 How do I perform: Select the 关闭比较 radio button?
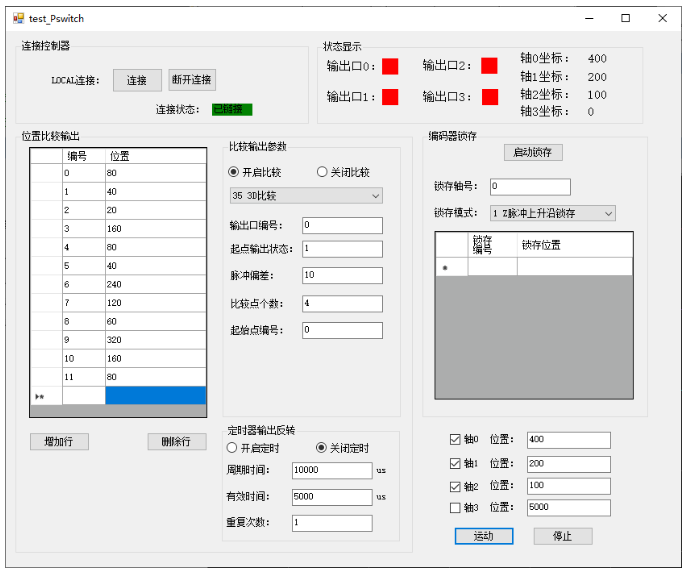click(322, 172)
